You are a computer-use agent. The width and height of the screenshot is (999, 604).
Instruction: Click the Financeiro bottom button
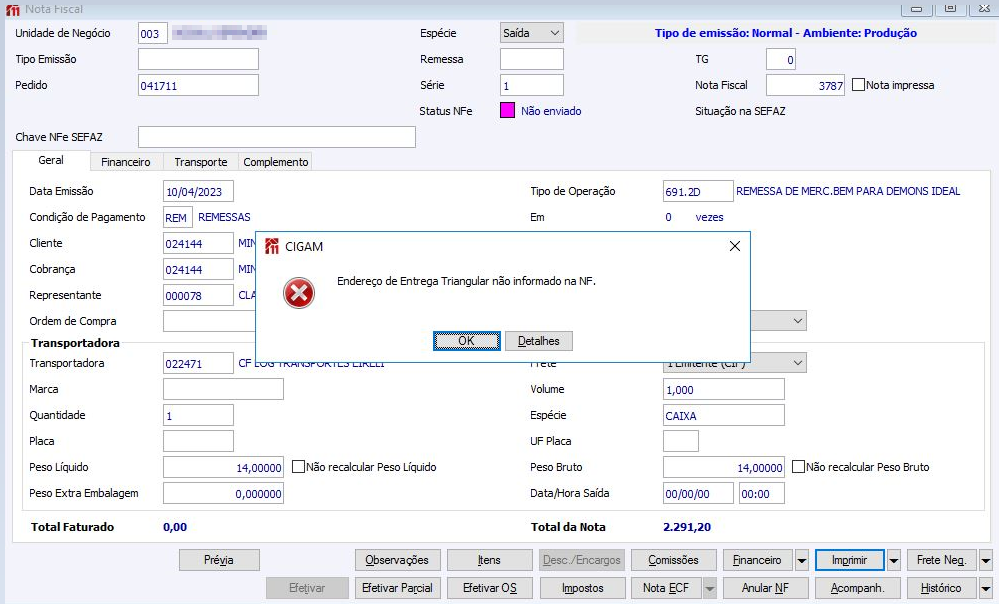758,560
